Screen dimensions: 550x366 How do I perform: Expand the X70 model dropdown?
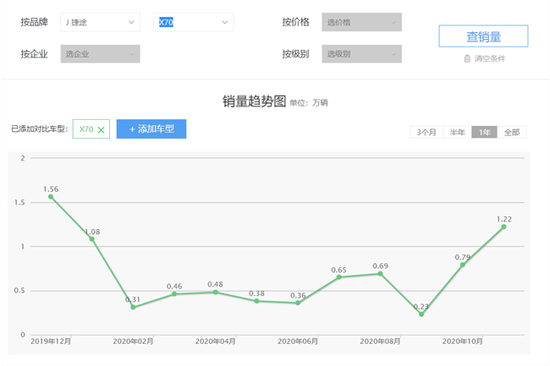point(193,22)
